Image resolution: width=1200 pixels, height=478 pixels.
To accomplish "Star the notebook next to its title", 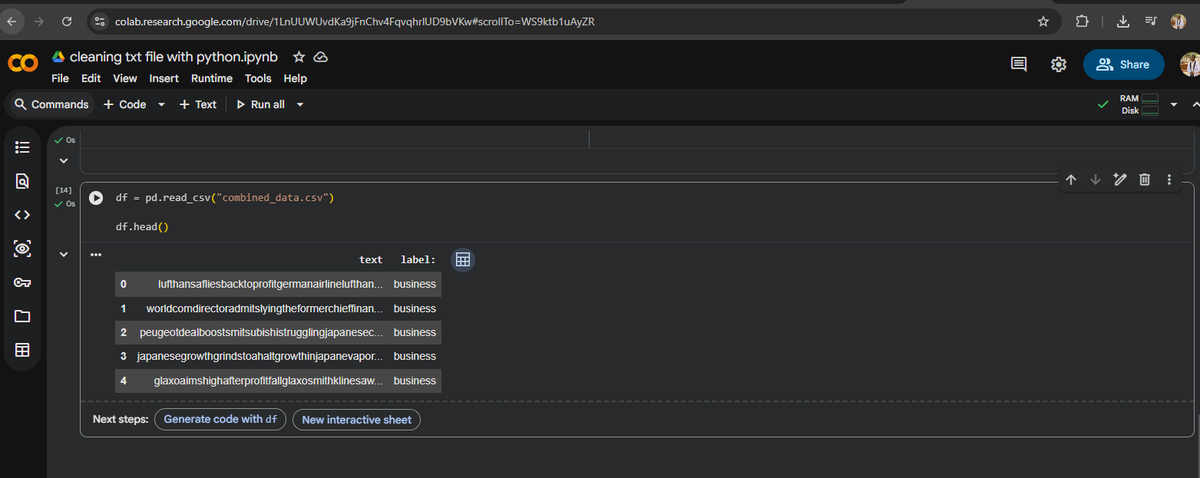I will 298,56.
